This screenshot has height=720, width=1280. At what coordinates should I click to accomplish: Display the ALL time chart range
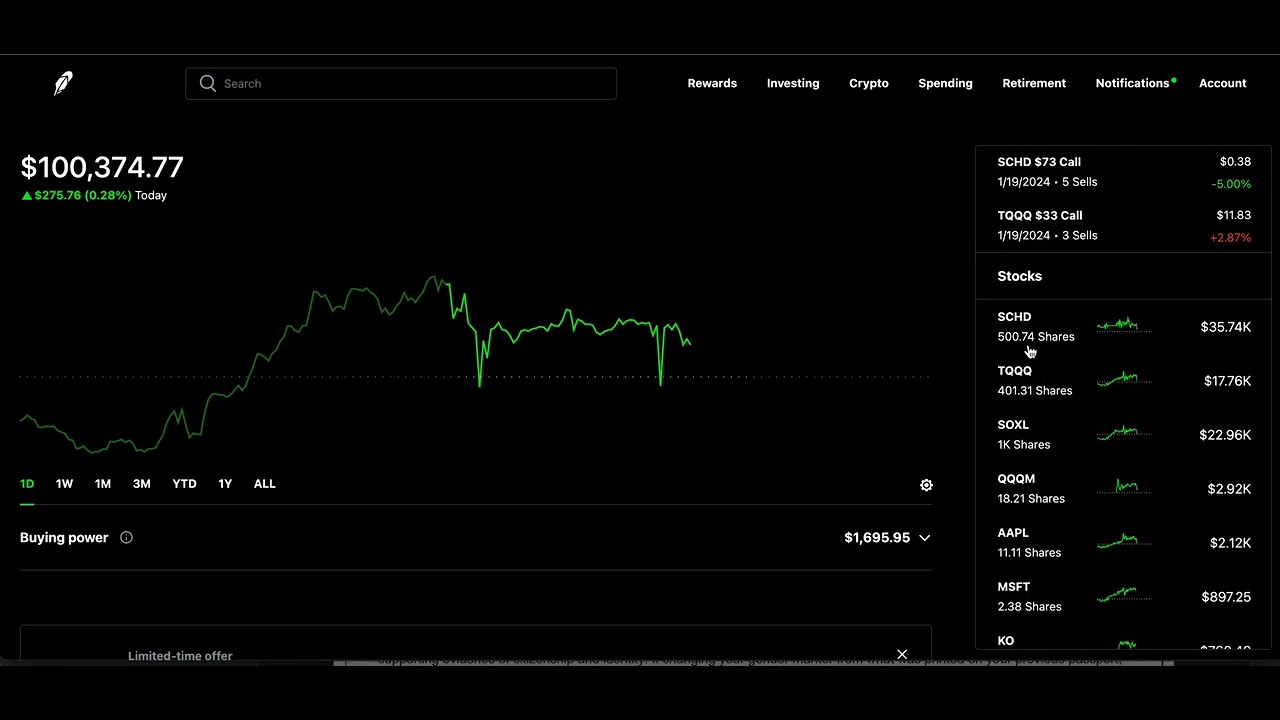(x=264, y=484)
